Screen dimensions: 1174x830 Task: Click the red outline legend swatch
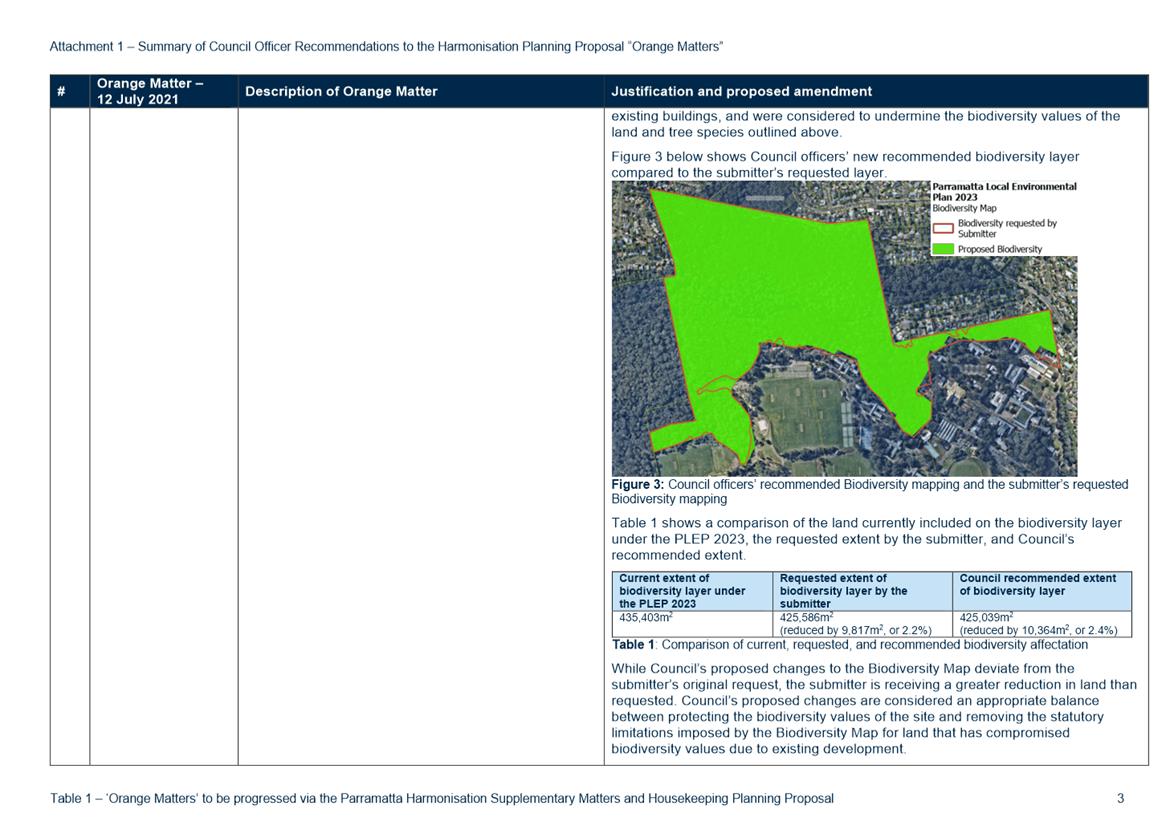(x=943, y=228)
